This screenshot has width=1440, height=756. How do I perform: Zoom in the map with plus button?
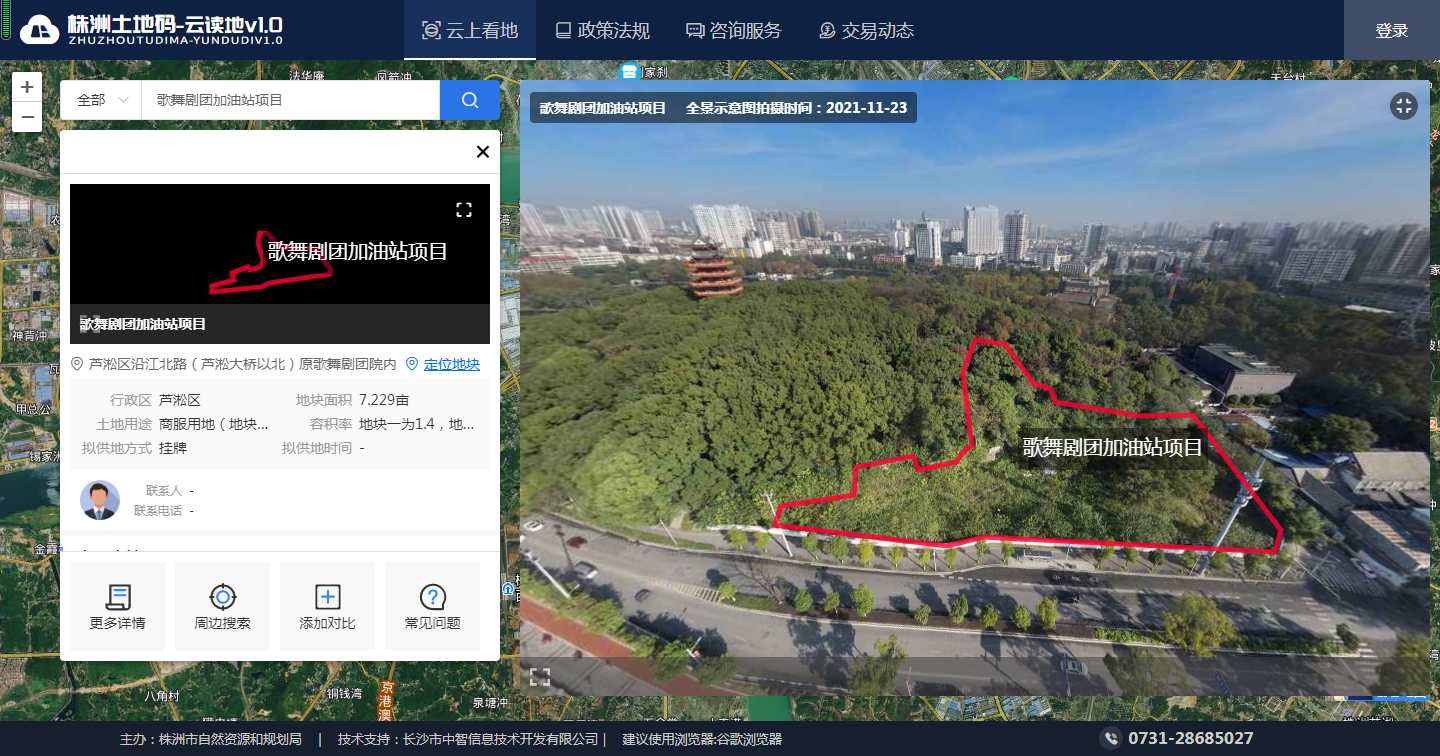tap(27, 87)
